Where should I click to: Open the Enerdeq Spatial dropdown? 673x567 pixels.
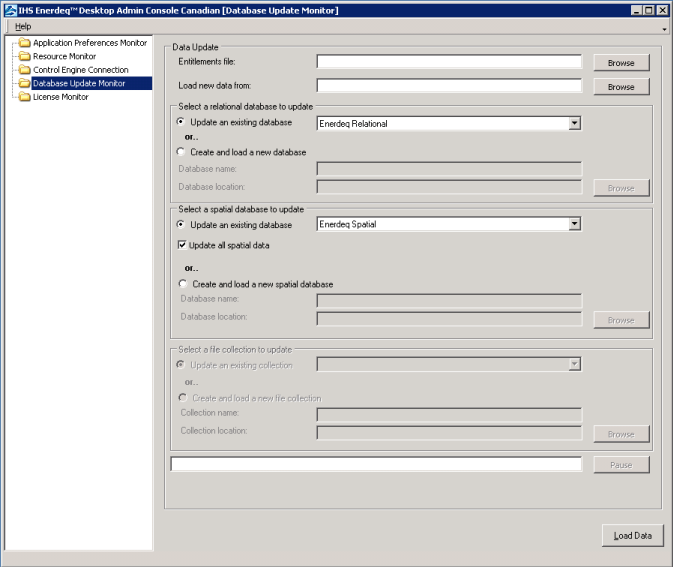tap(574, 224)
